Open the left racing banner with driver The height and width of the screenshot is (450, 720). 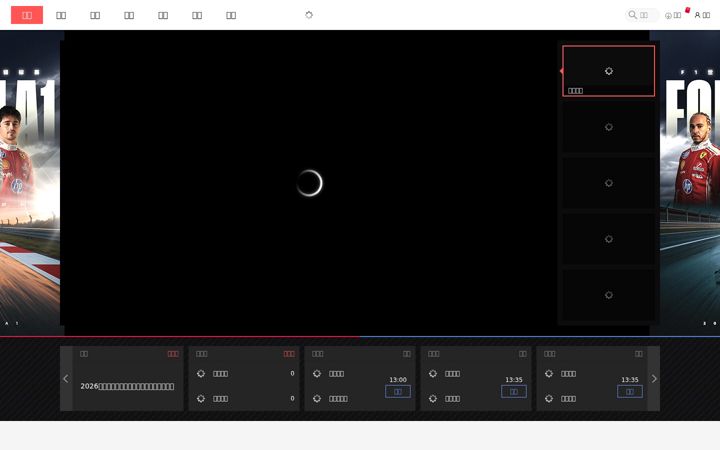(30, 183)
